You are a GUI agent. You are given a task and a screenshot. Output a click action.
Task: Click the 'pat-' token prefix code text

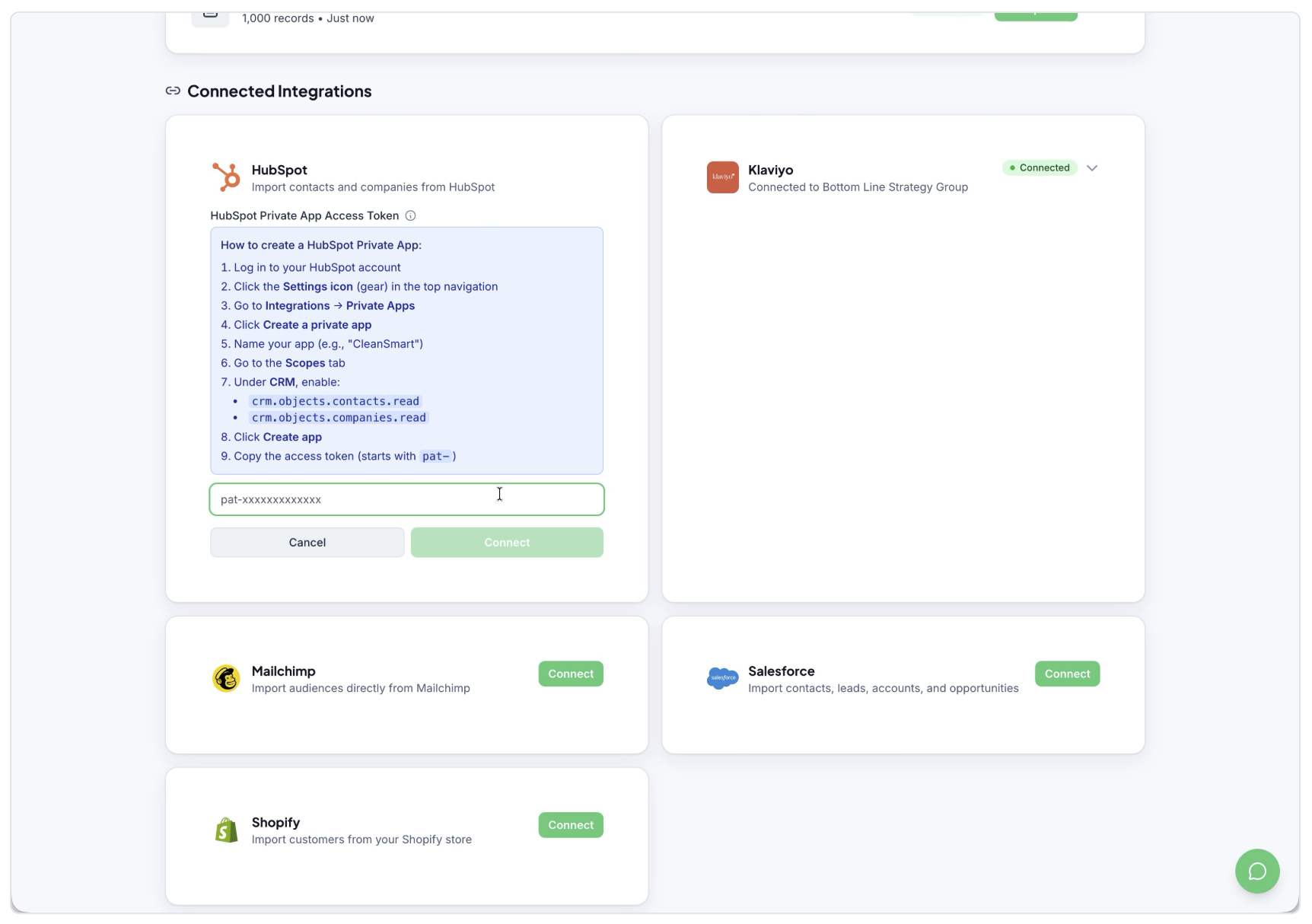436,456
